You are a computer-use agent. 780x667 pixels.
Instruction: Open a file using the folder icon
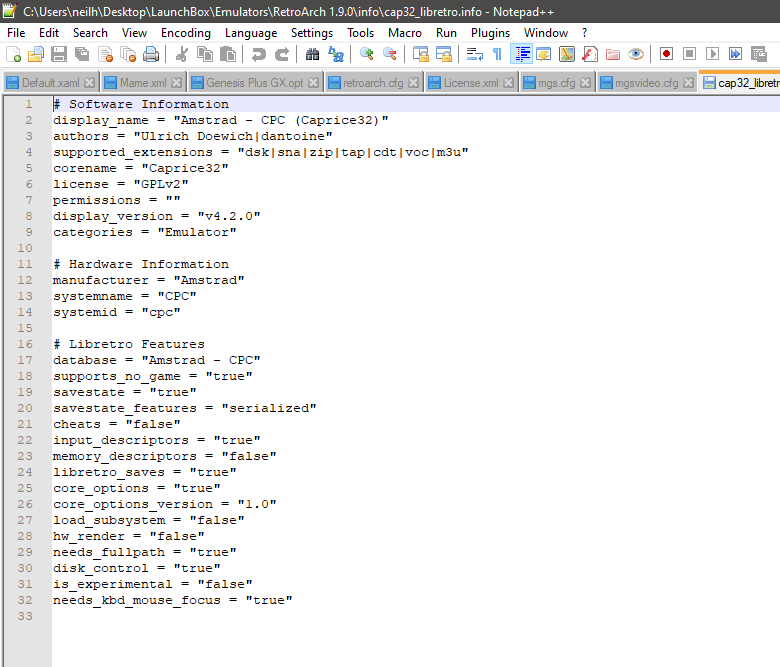tap(36, 54)
